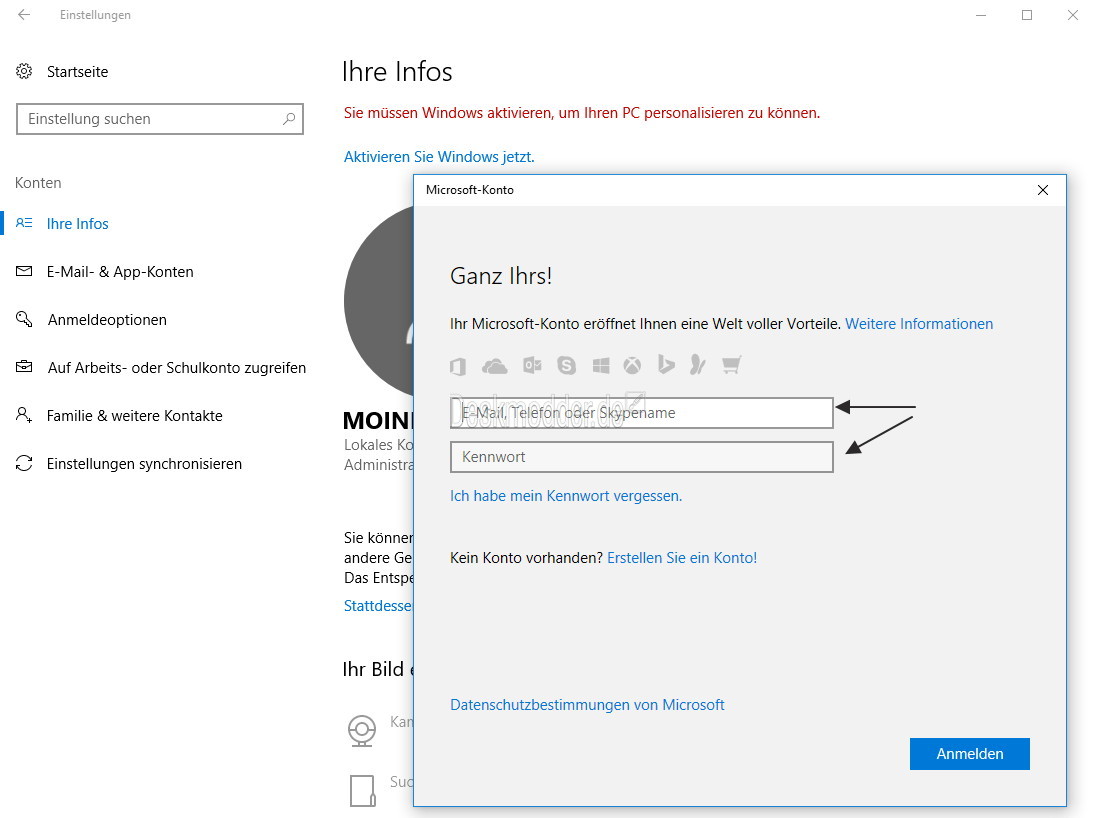Click the Bing icon in the service row
Image resolution: width=1096 pixels, height=818 pixels.
pos(666,364)
